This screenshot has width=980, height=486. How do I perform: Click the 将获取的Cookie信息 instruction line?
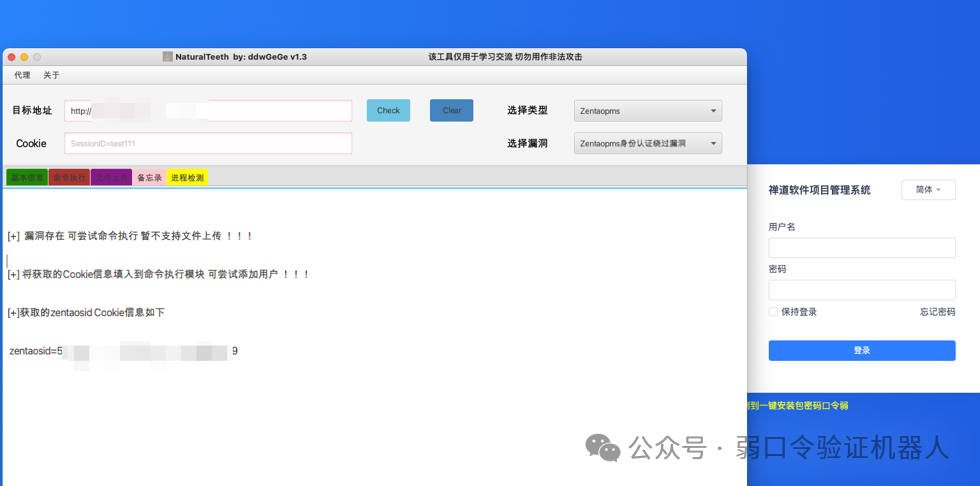(x=159, y=274)
